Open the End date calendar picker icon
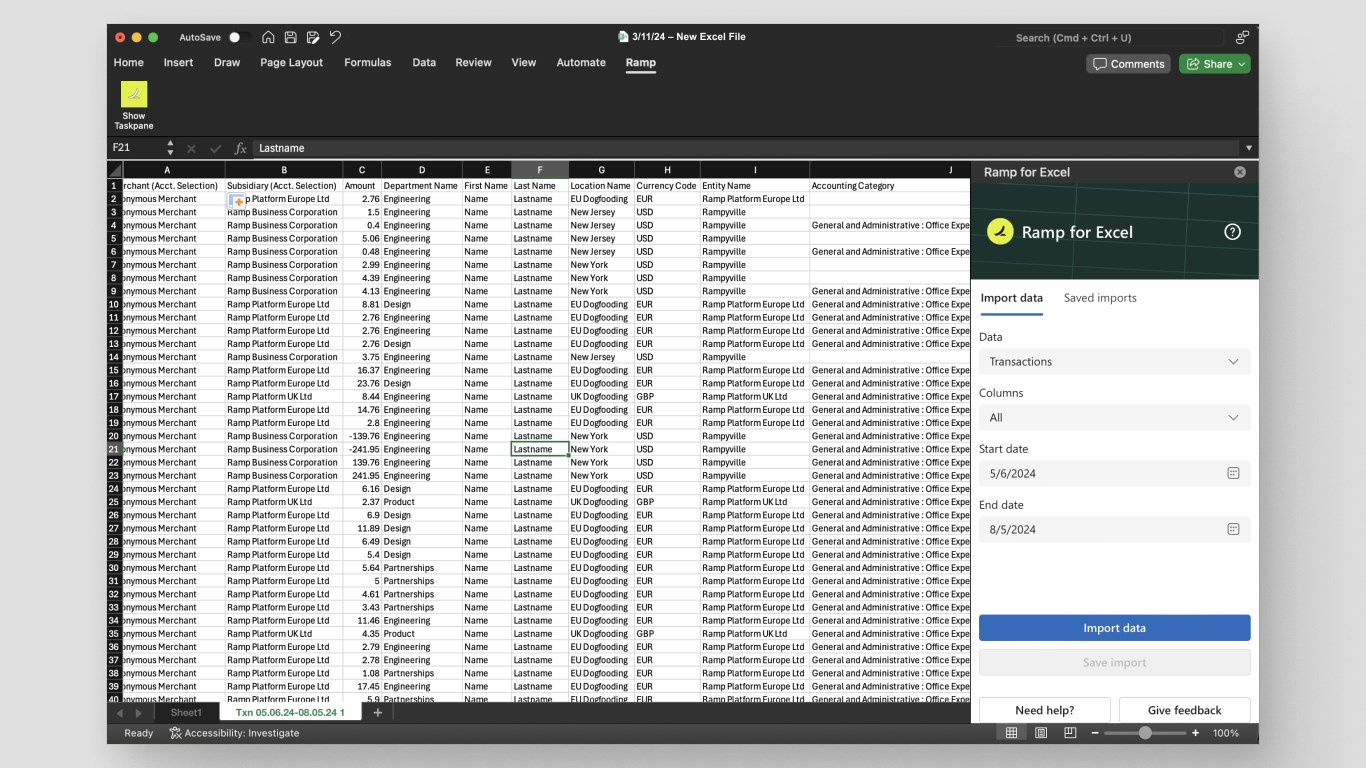 [1233, 529]
